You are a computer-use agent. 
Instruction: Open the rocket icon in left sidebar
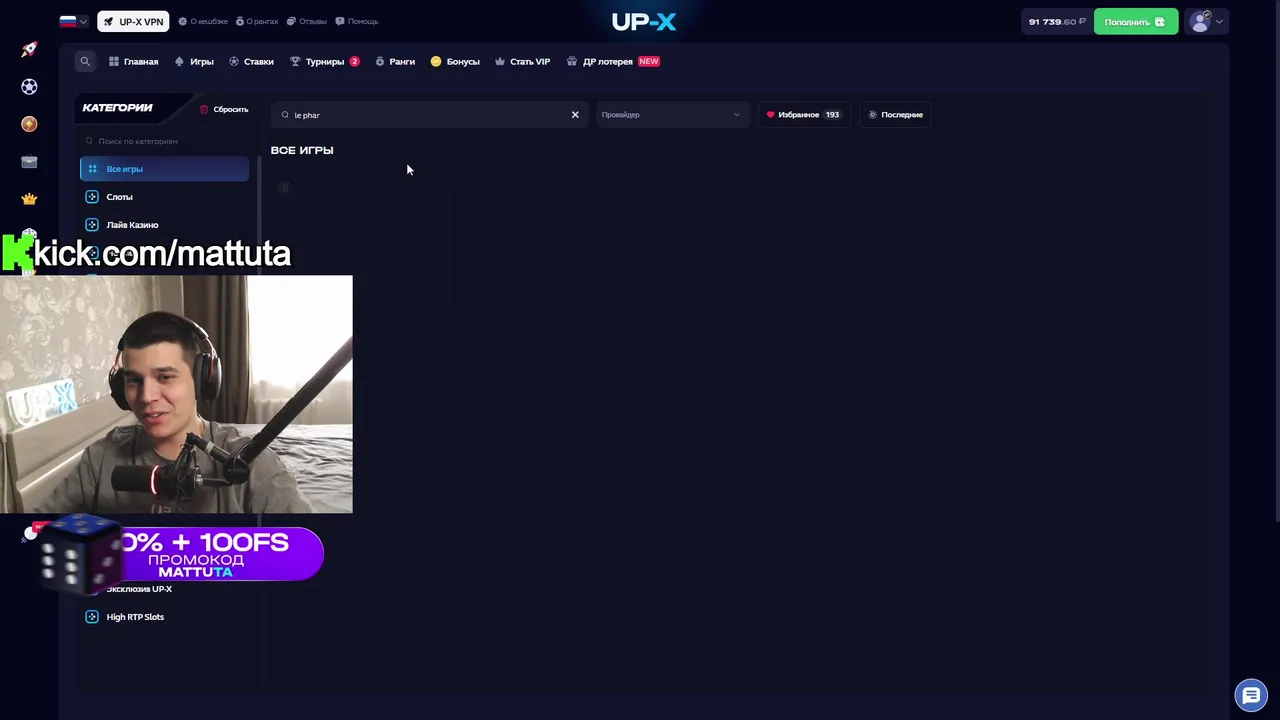point(29,49)
